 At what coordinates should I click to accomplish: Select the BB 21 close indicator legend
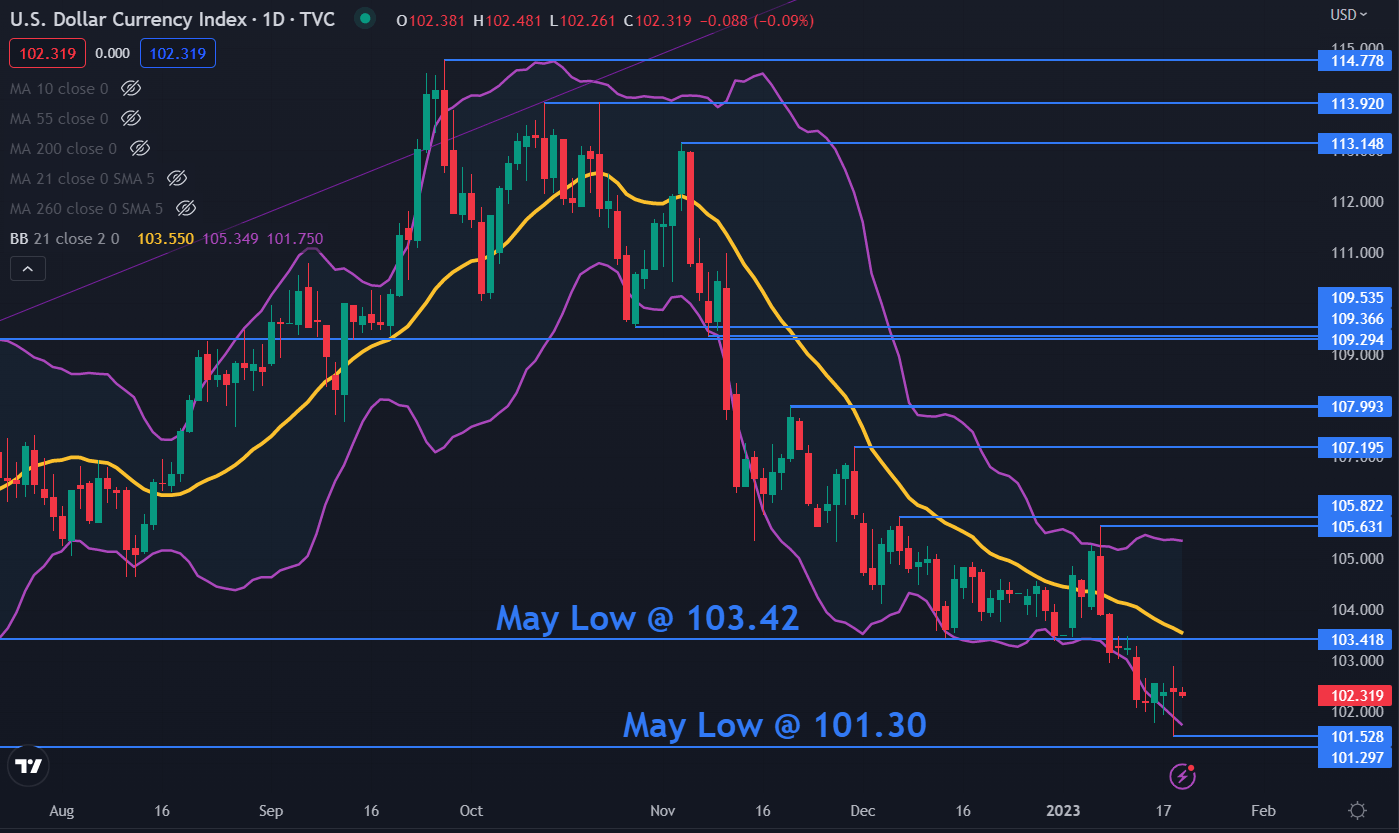coord(64,239)
